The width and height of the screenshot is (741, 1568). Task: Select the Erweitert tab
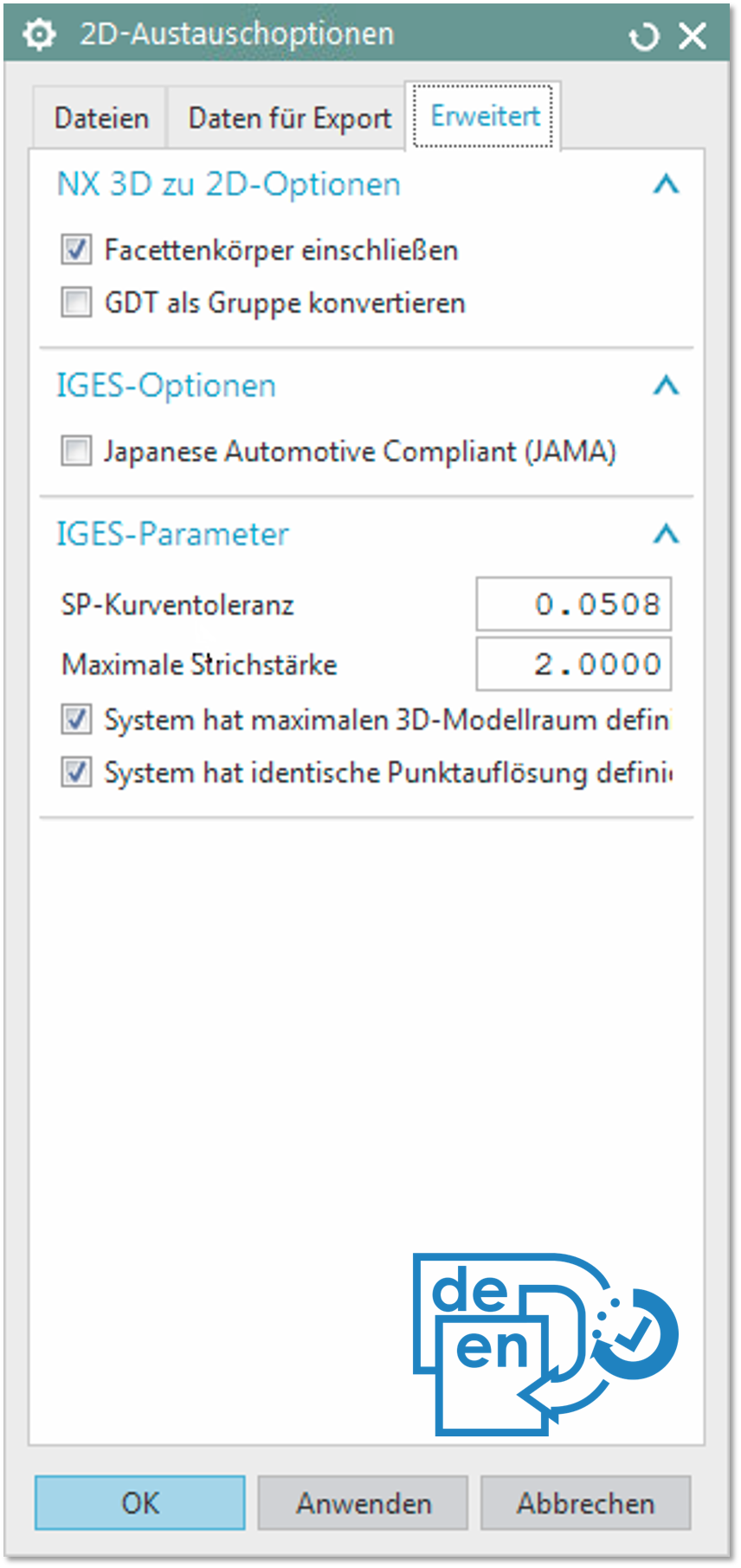(484, 116)
